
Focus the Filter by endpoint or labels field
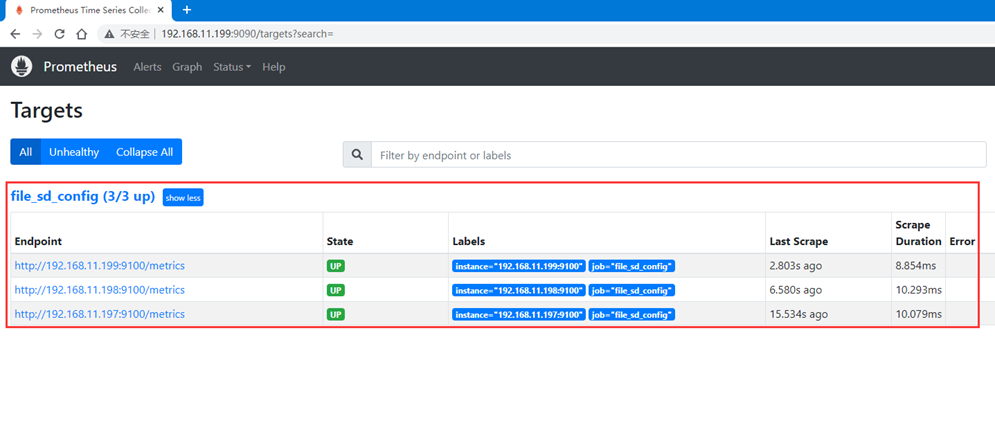[x=678, y=155]
